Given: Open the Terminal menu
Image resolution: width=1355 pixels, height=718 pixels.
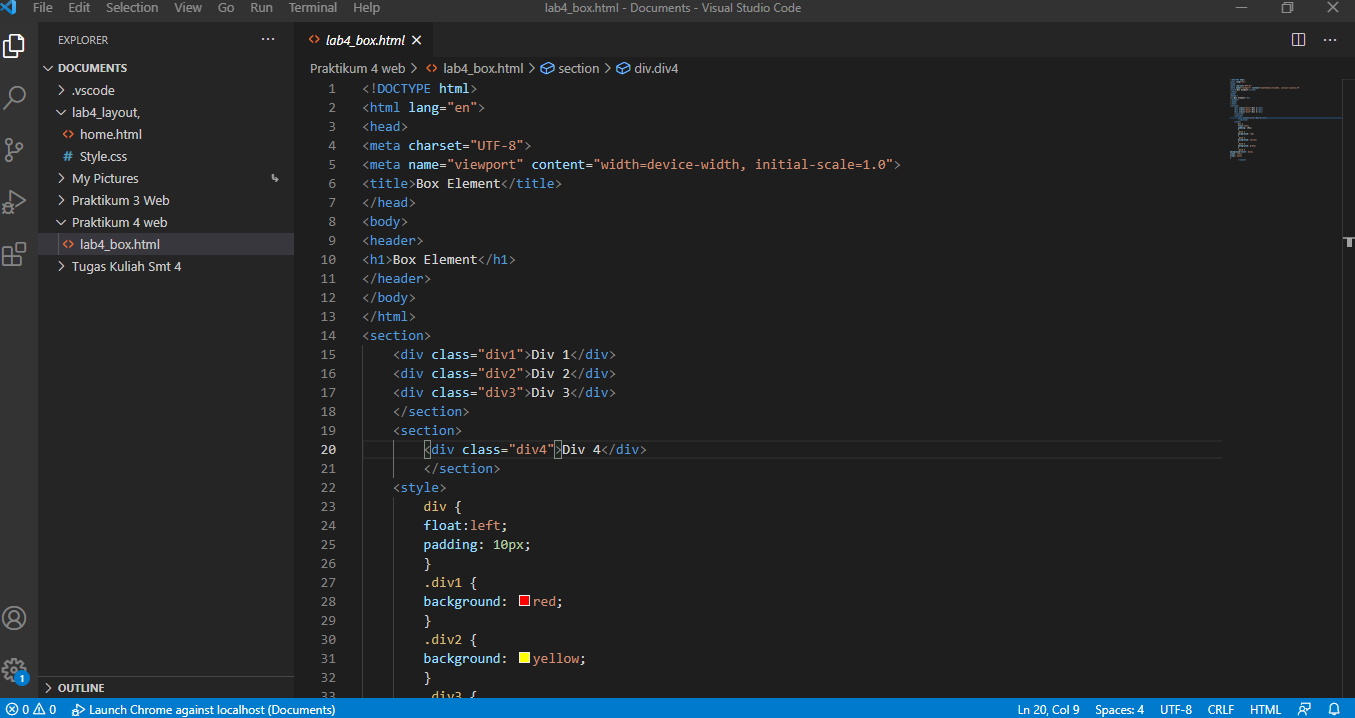Looking at the screenshot, I should tap(312, 8).
